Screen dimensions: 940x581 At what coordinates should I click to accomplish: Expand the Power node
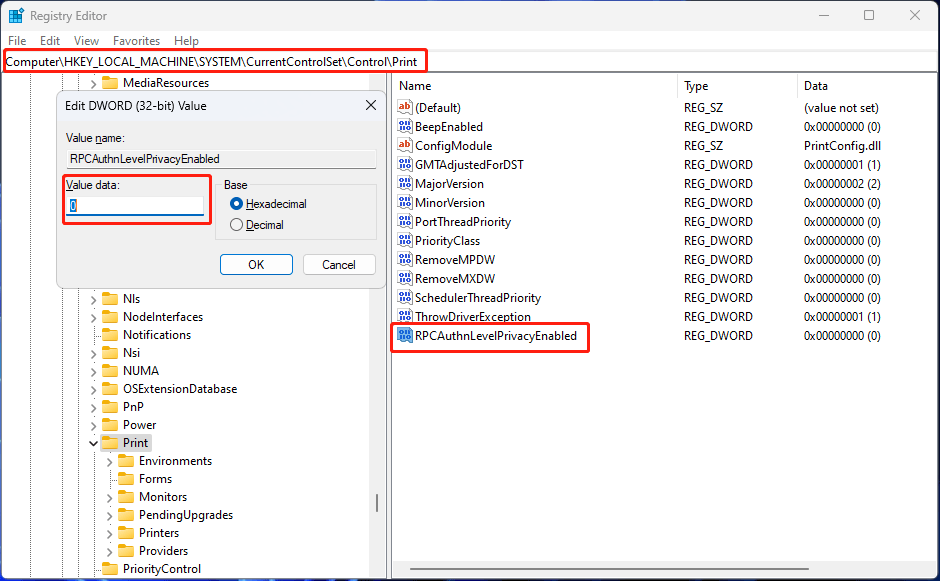[92, 424]
